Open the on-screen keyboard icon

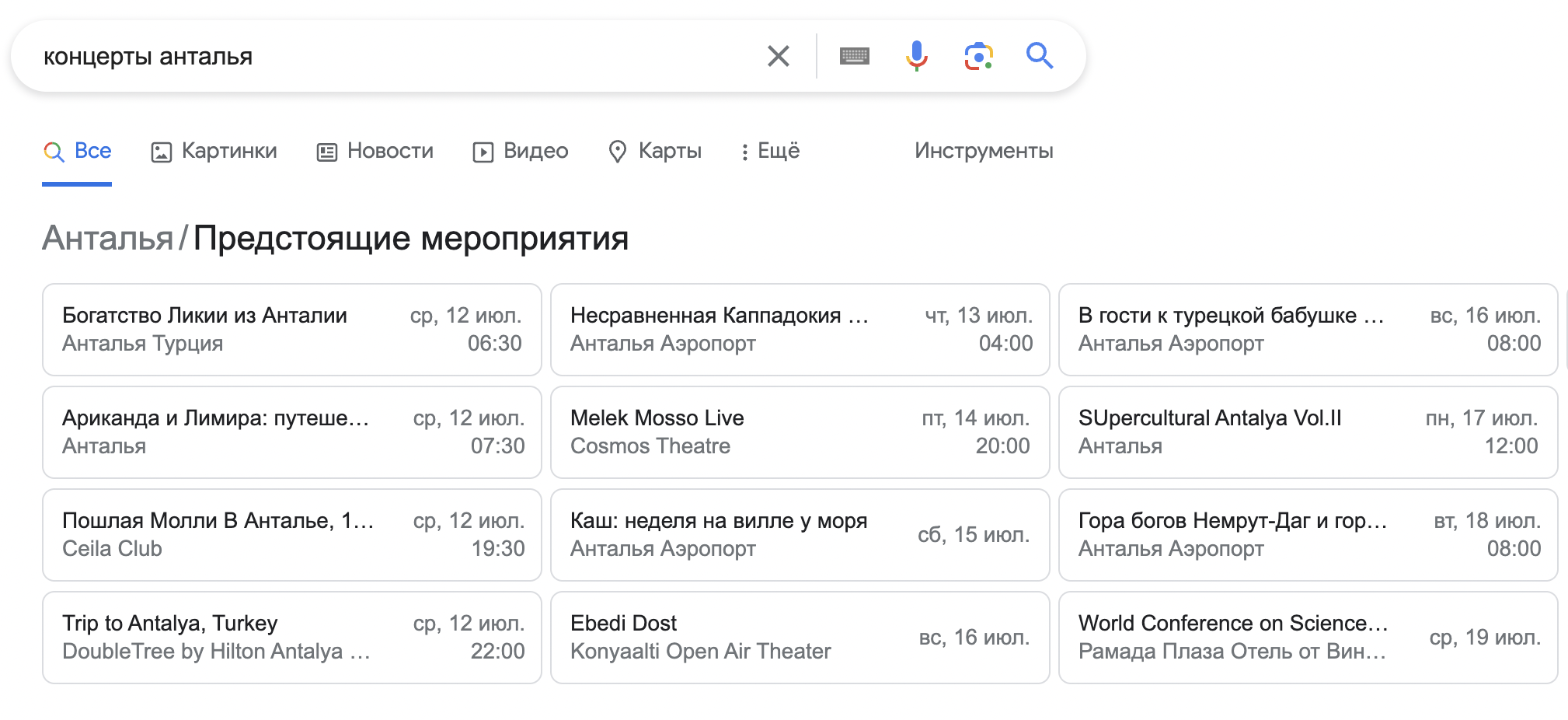(x=854, y=56)
